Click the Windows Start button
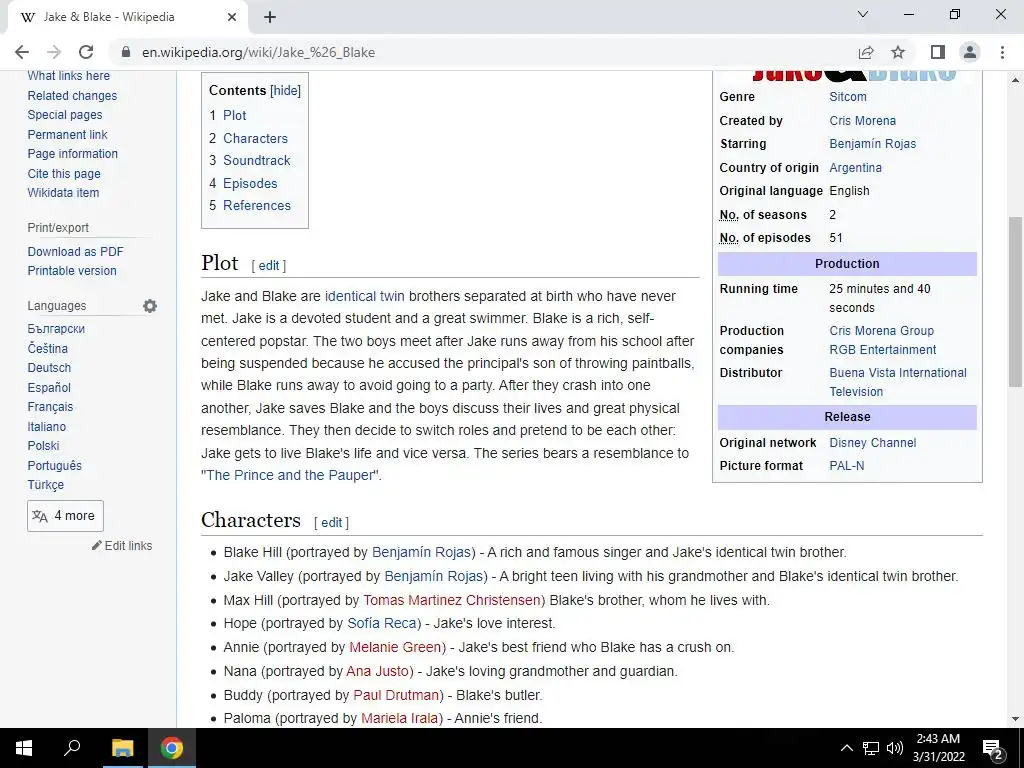The image size is (1024, 768). tap(24, 748)
